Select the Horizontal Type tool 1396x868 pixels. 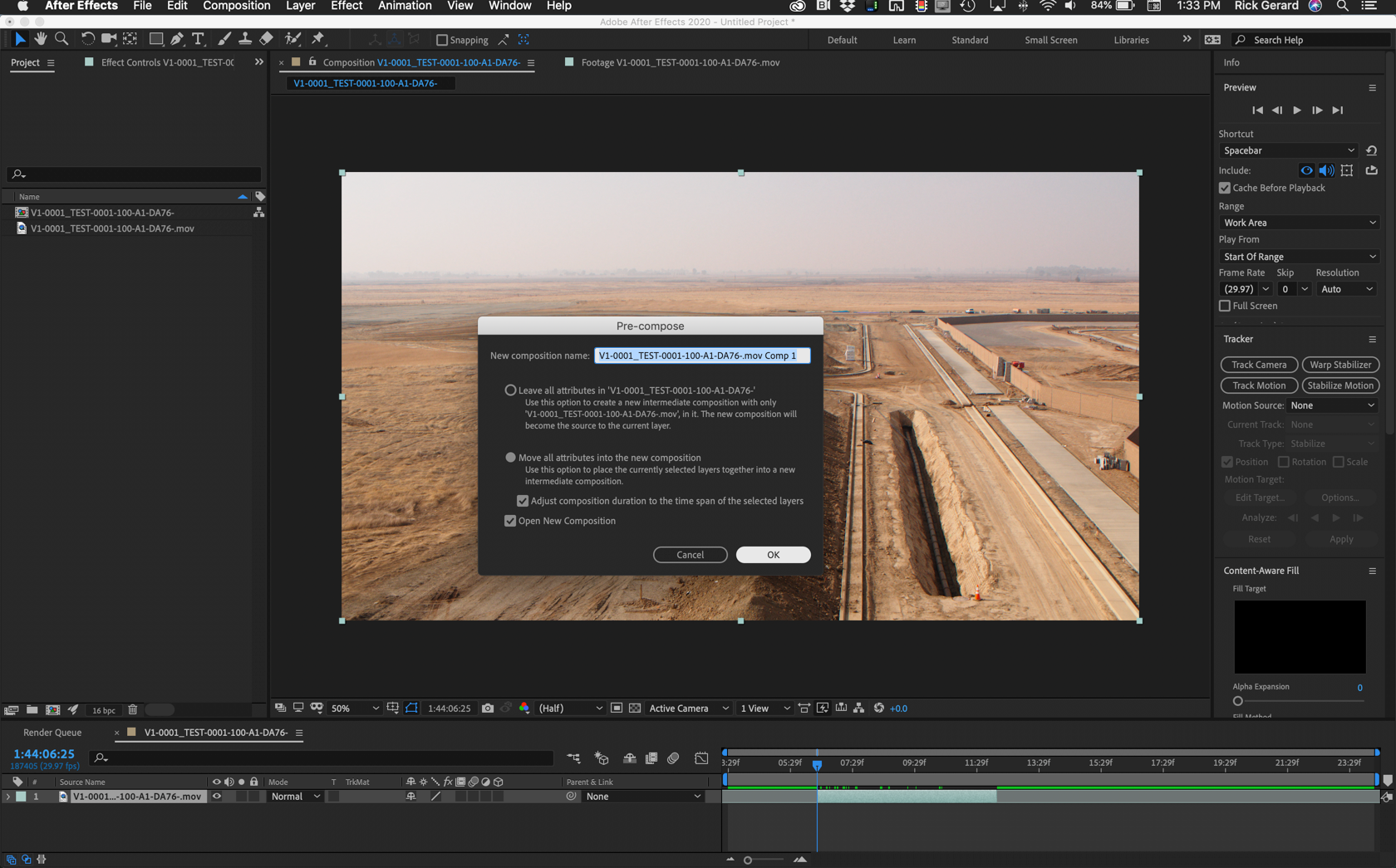(198, 38)
